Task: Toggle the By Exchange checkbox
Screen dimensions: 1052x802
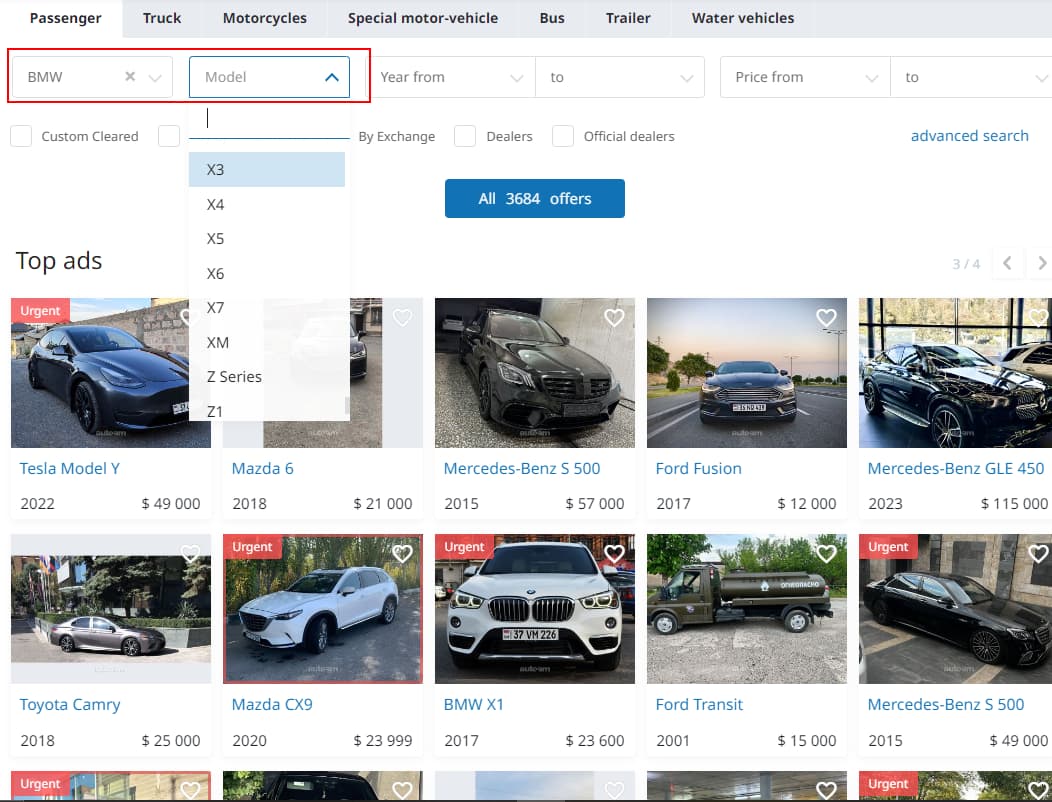Action: click(x=169, y=136)
